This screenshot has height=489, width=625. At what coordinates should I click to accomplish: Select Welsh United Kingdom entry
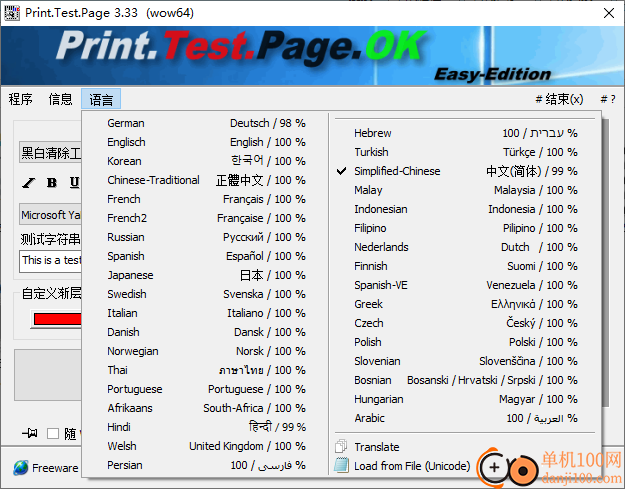tap(206, 446)
